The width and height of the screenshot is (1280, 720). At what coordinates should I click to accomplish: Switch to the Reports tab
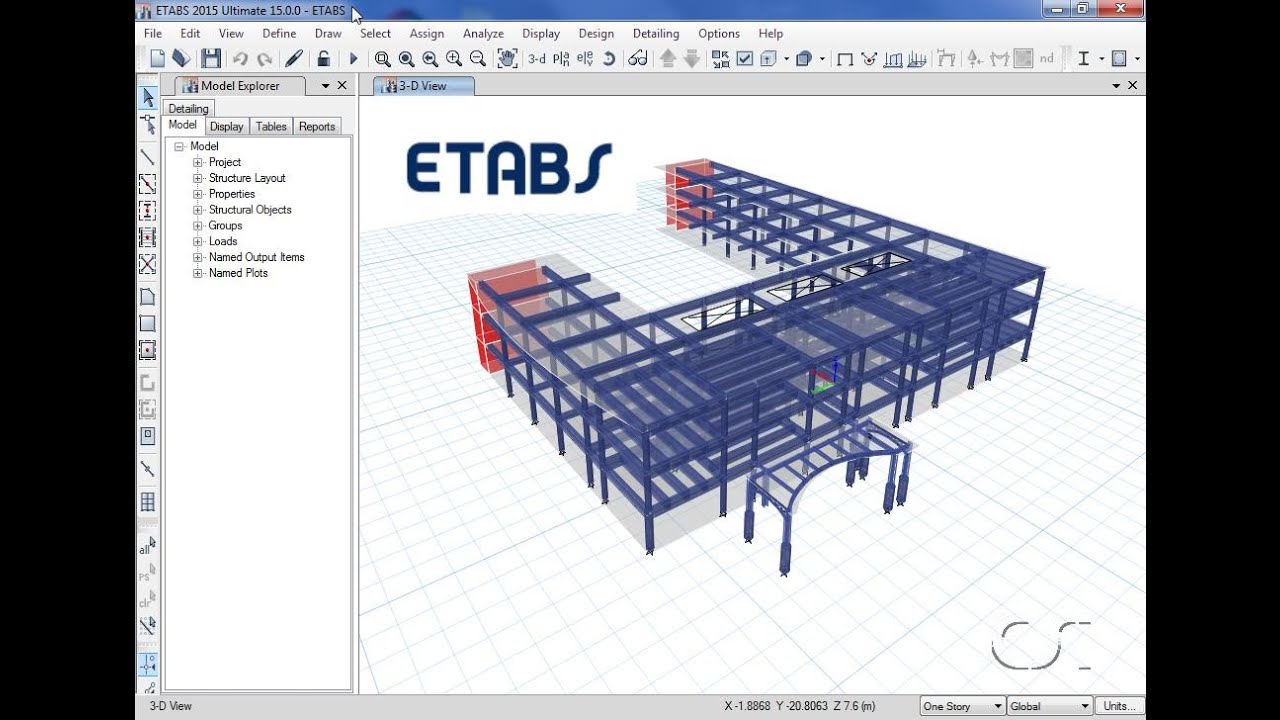click(x=317, y=126)
